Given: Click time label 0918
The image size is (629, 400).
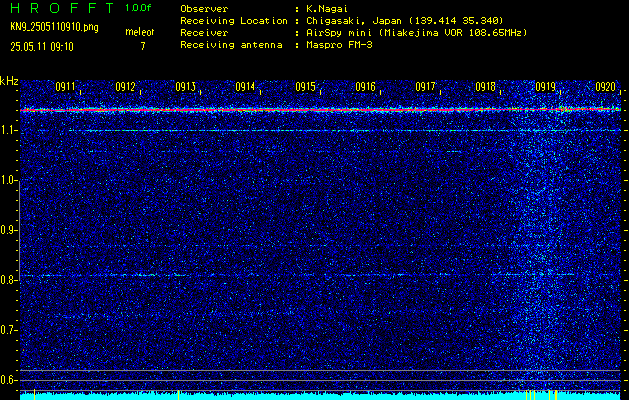Looking at the screenshot, I should (x=485, y=87).
